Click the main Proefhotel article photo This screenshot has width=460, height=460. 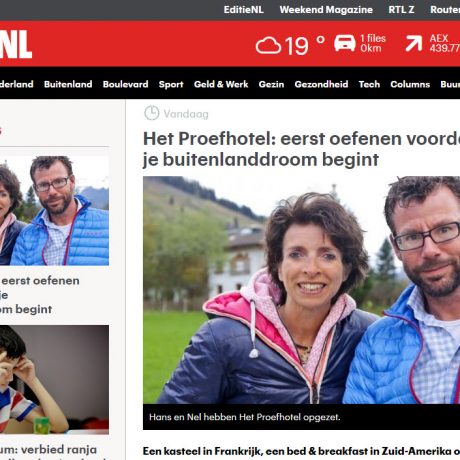point(301,290)
